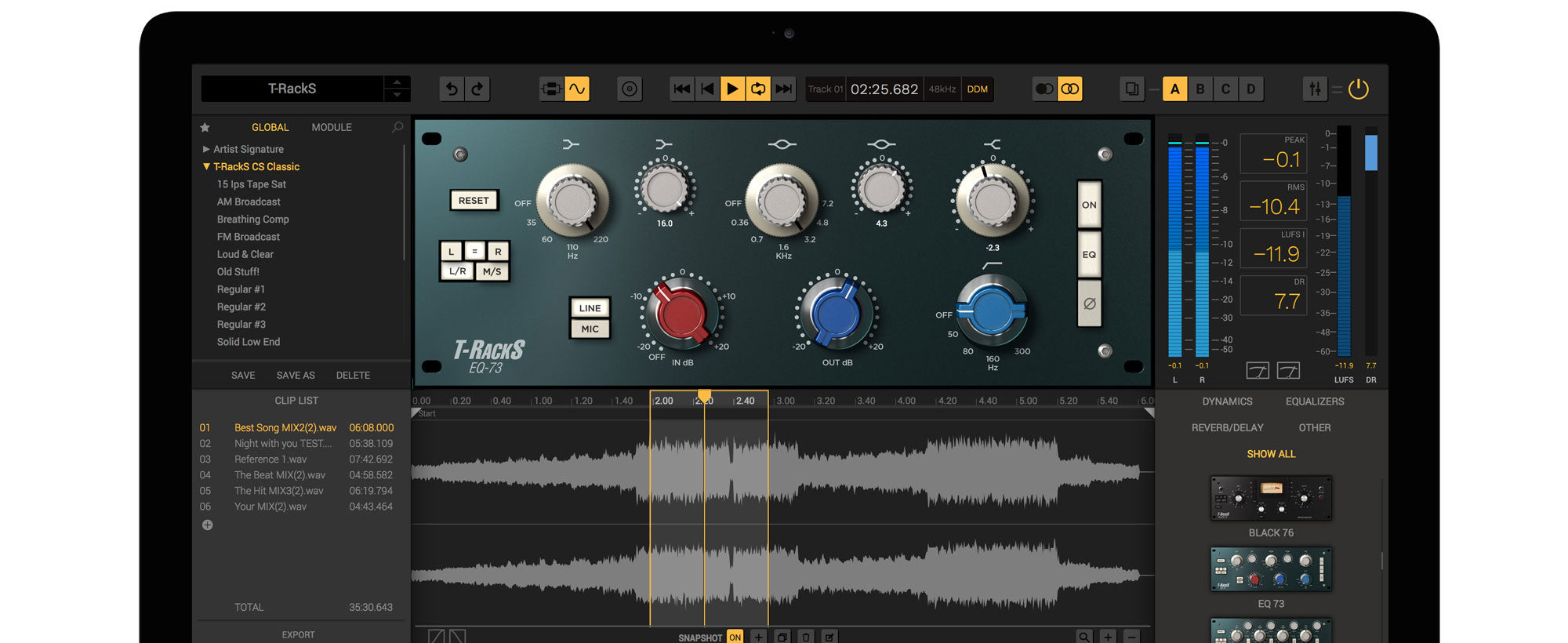This screenshot has width=1568, height=643.
Task: Select mono monitoring mode
Action: click(x=1044, y=89)
